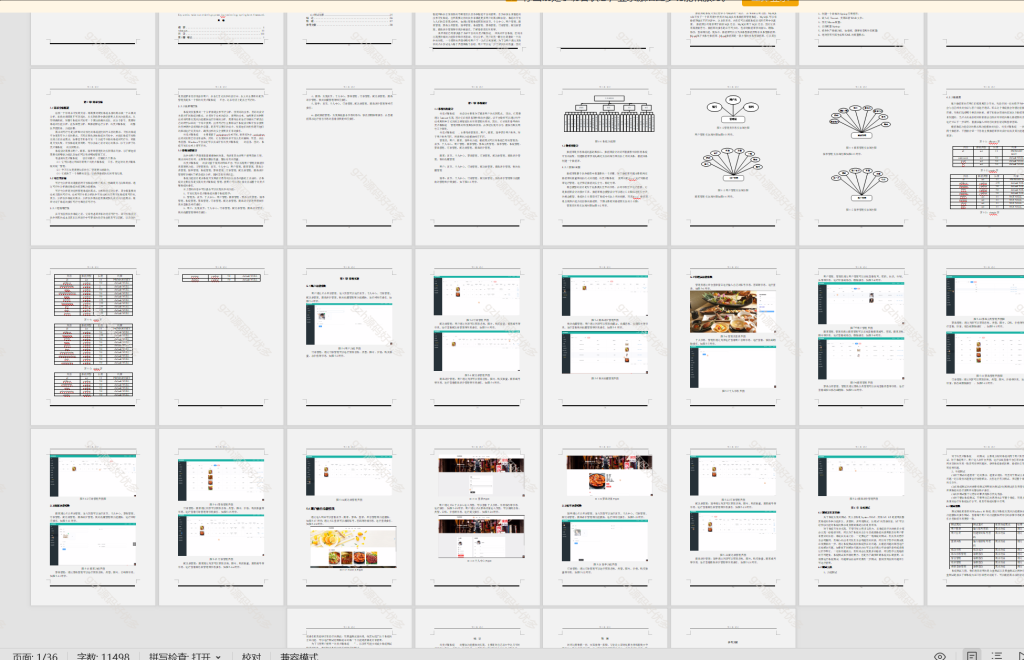Screen dimensions: 1024x660
Task: Select the page with three fan-shaped ER diagrams
Action: pos(861,157)
